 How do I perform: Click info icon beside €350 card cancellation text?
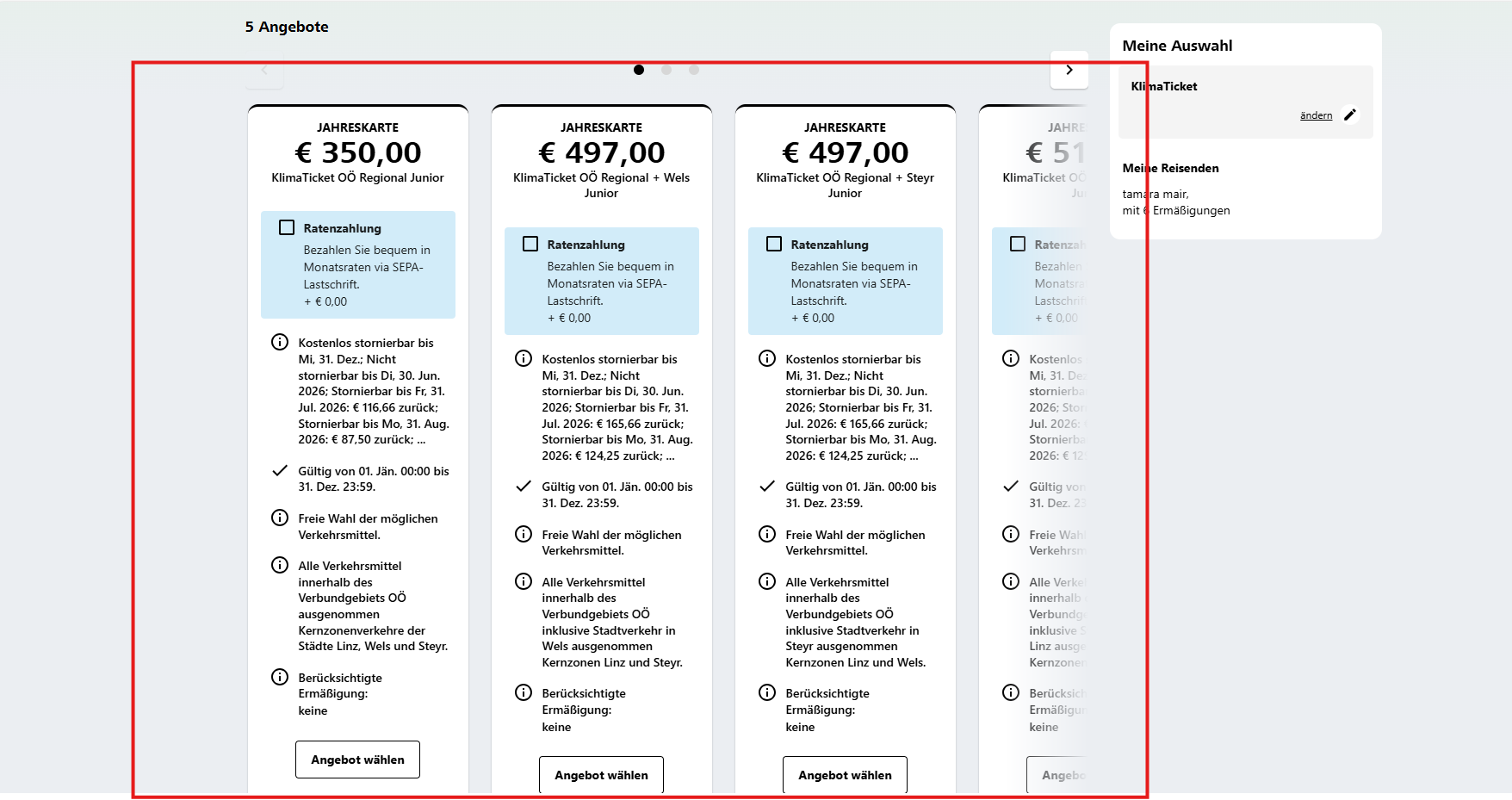(280, 342)
